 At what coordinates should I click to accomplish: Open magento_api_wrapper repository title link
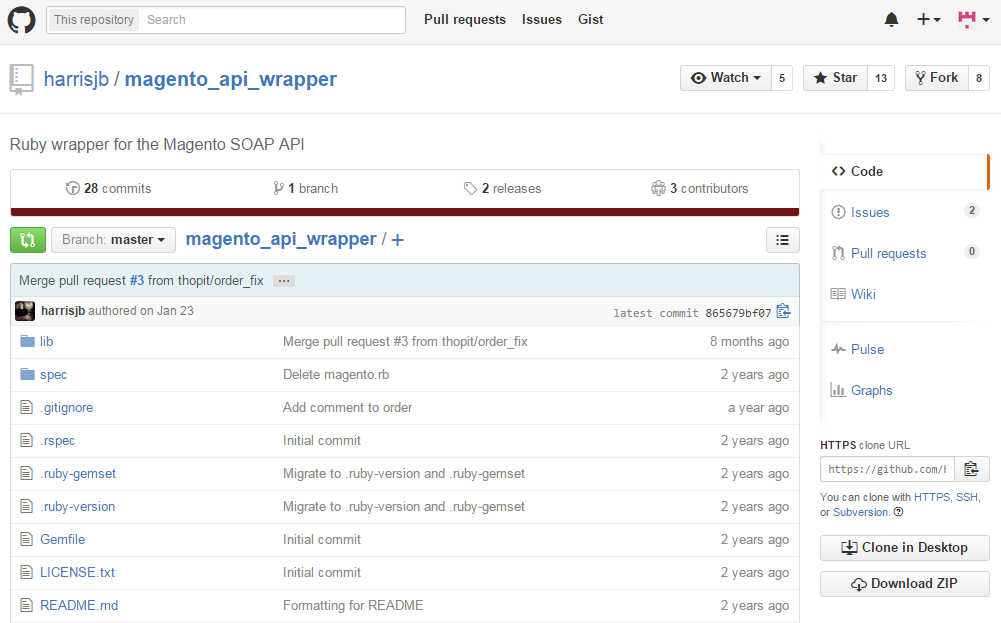coord(230,79)
